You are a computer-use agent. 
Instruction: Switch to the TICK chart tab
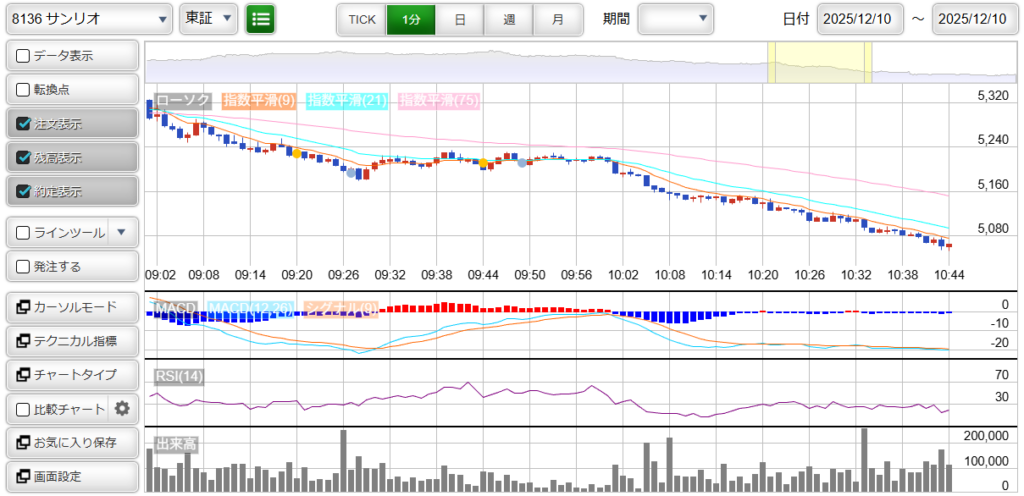[361, 19]
